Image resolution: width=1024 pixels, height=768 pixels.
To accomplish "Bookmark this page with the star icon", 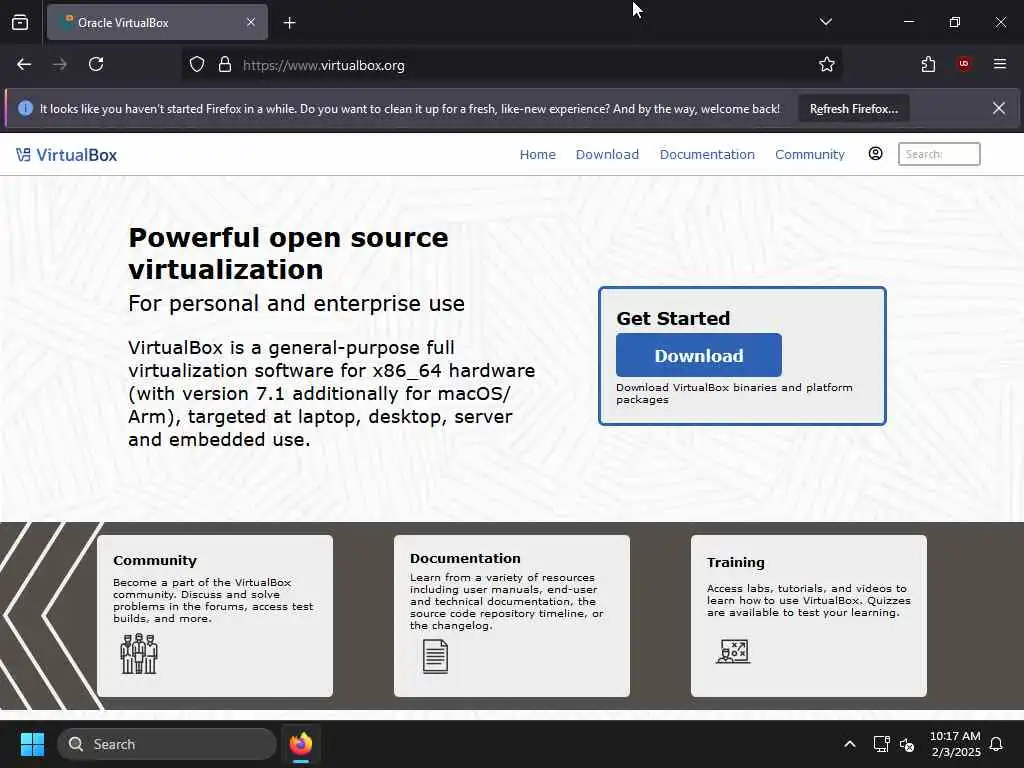I will coord(827,64).
